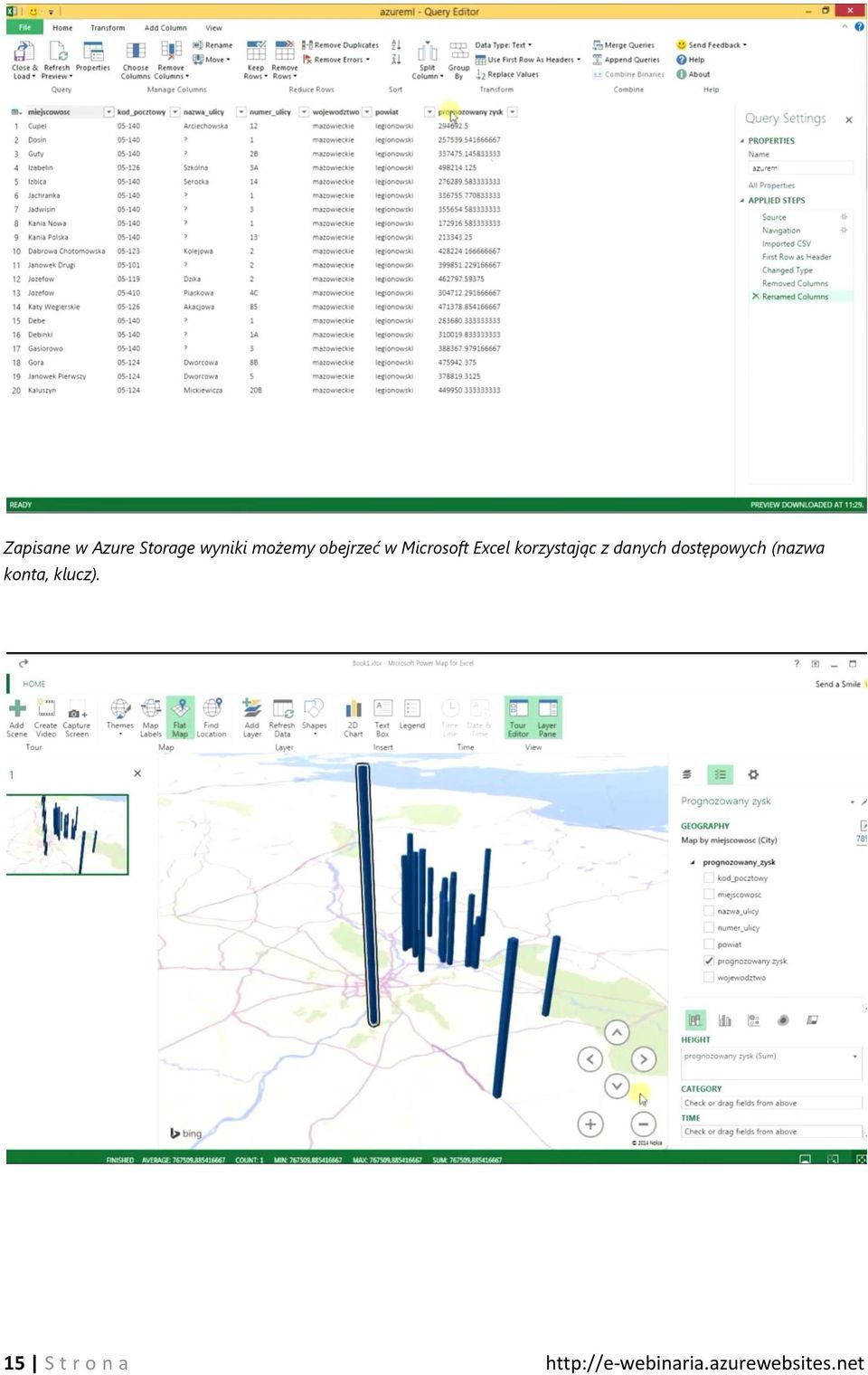Select the stacked column chart type

pyautogui.click(x=694, y=1020)
